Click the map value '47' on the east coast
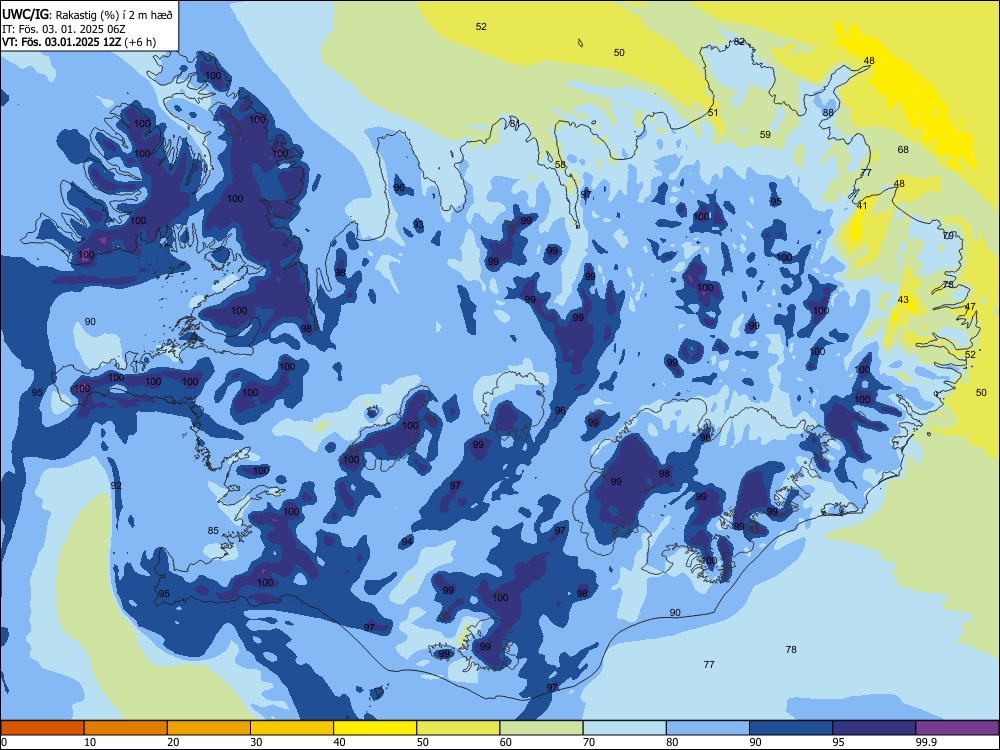The height and width of the screenshot is (750, 1000). point(970,306)
